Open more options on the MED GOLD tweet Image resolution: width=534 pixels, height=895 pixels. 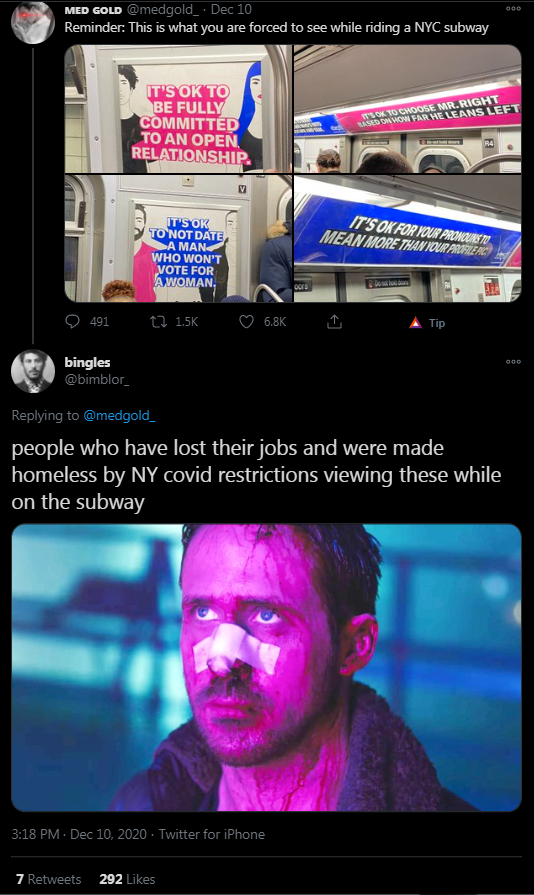pos(513,9)
